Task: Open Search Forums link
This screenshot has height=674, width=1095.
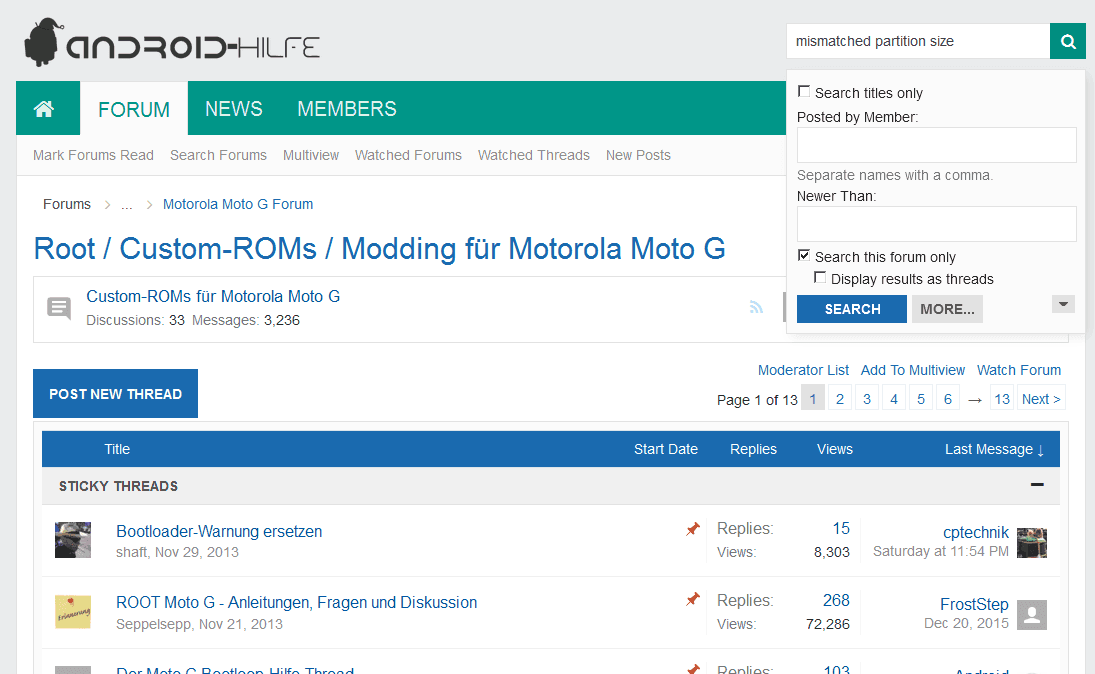Action: tap(219, 155)
